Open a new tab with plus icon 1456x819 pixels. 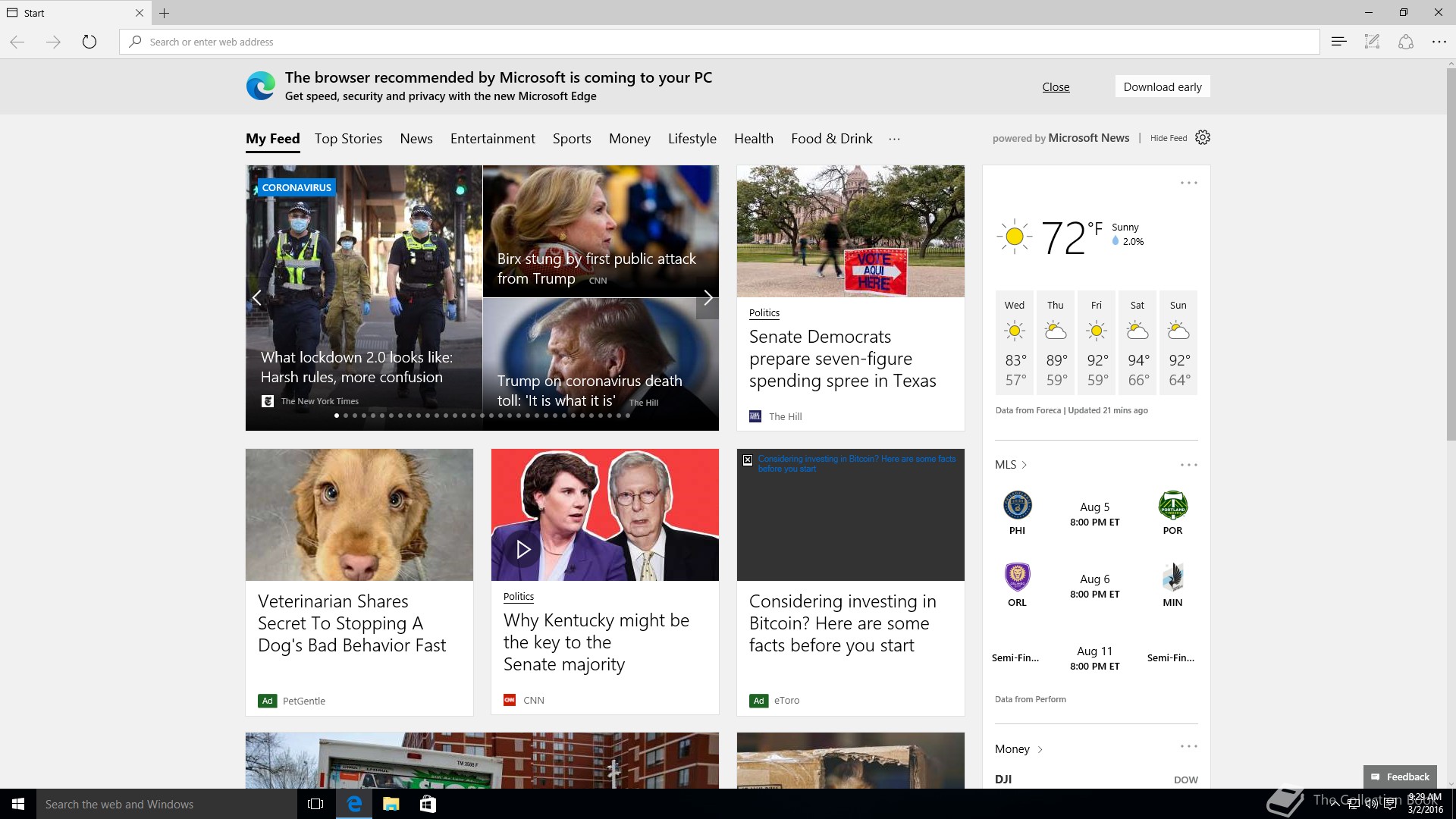coord(165,13)
